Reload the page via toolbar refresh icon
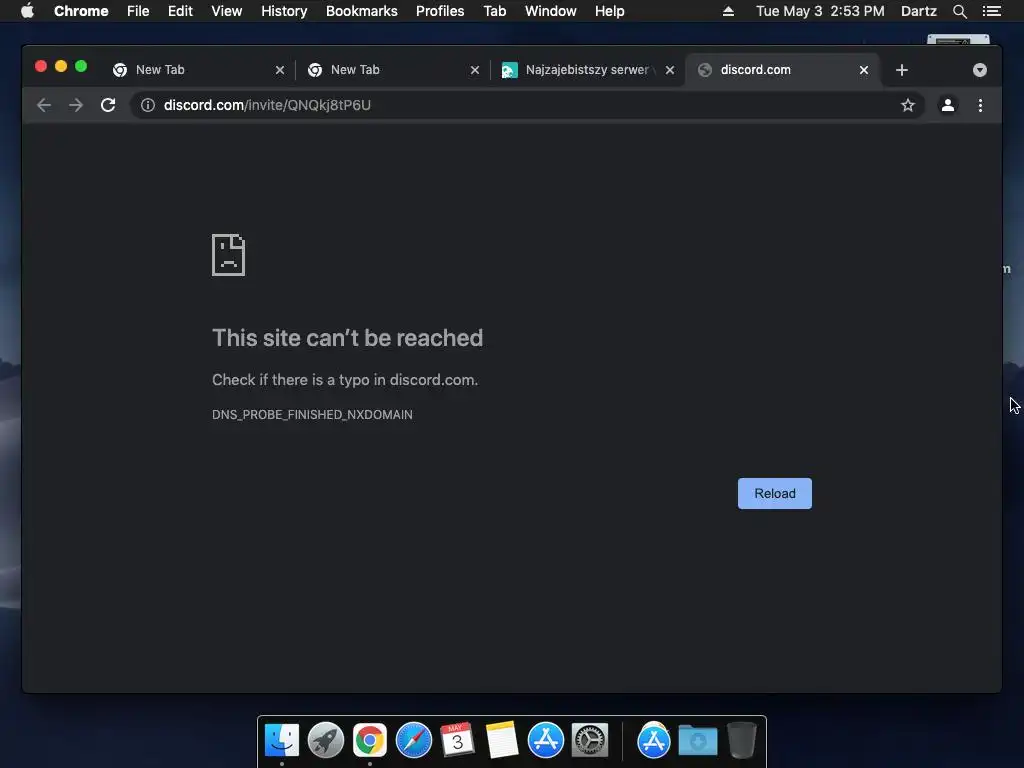 click(108, 105)
